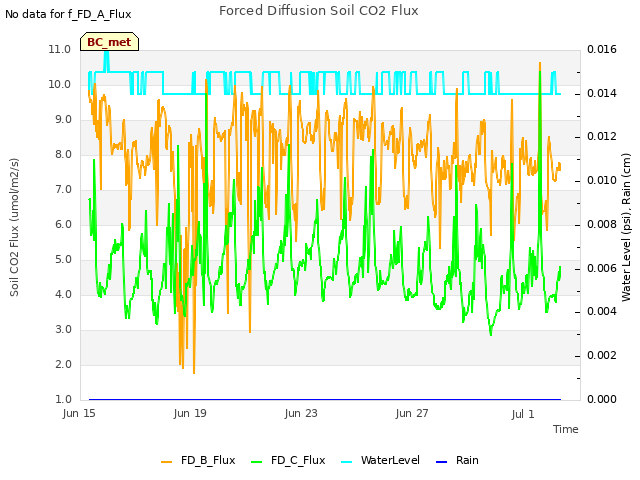This screenshot has height=480, width=640.
Task: Click the green FD_C_Flux legend swatch
Action: (x=256, y=462)
